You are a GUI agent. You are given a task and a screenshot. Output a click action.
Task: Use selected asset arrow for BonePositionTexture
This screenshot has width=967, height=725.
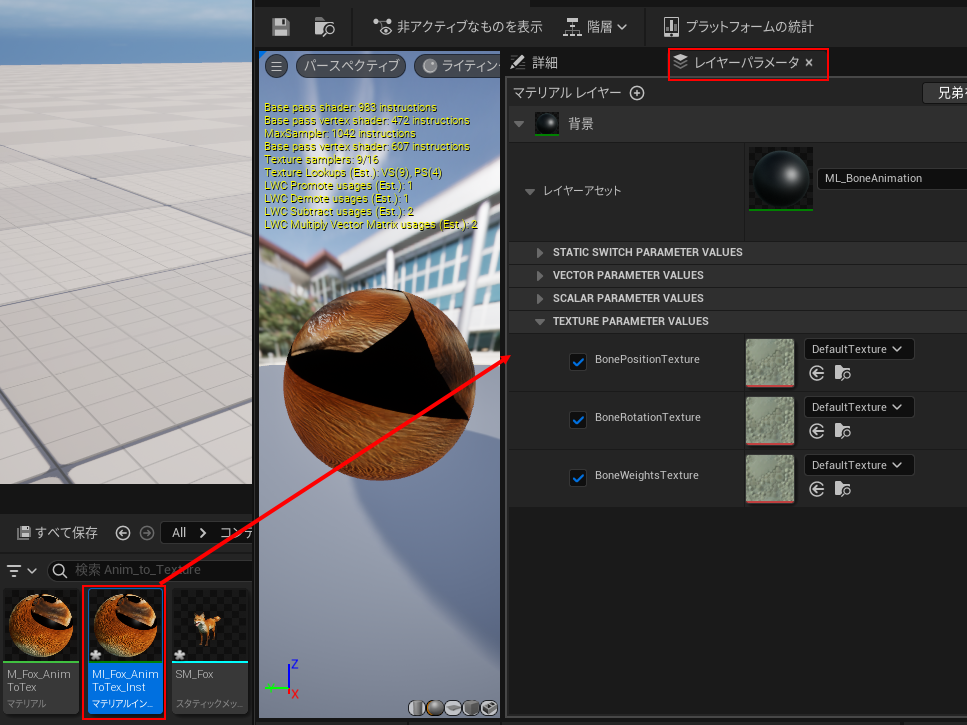click(x=817, y=373)
